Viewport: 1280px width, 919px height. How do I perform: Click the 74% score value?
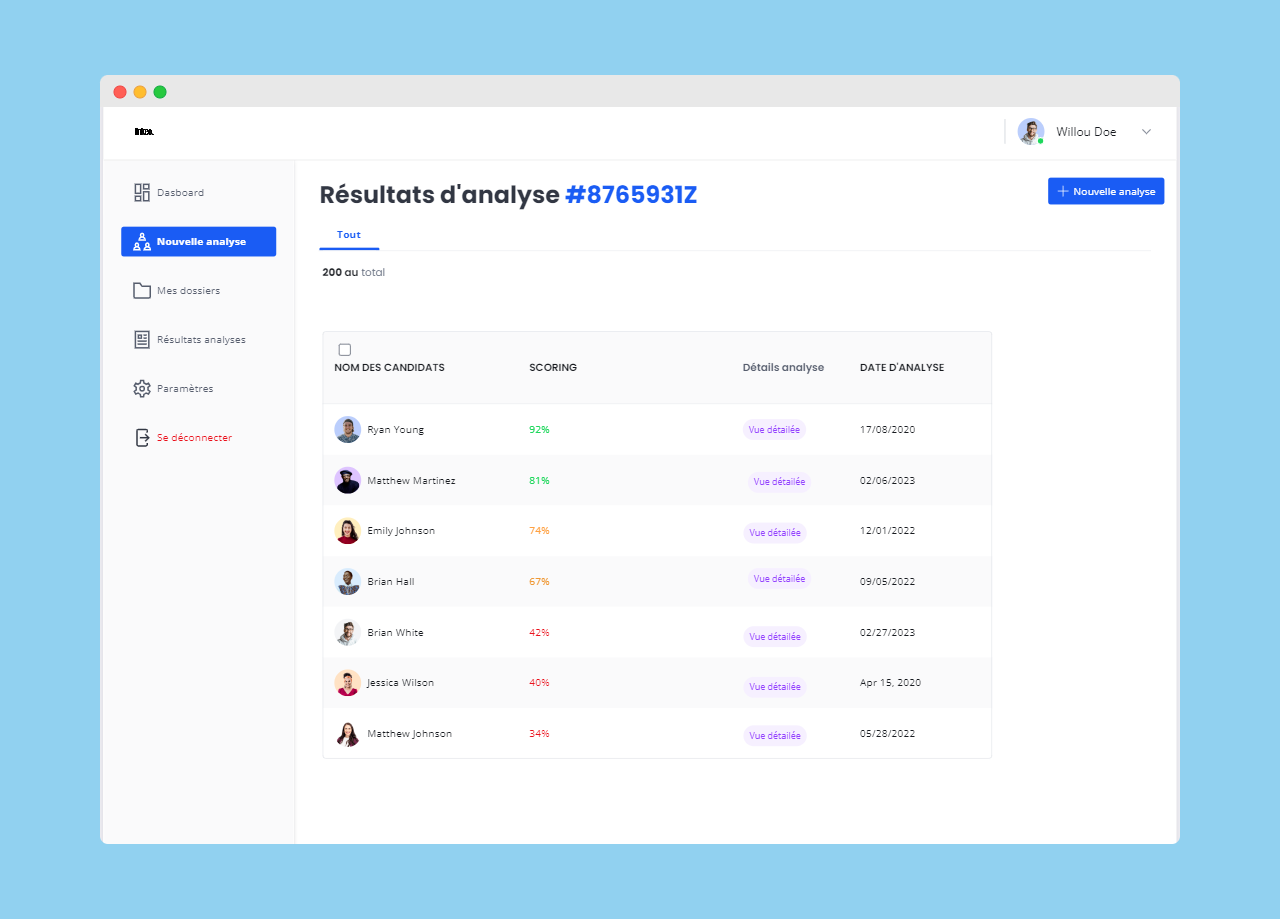point(539,530)
